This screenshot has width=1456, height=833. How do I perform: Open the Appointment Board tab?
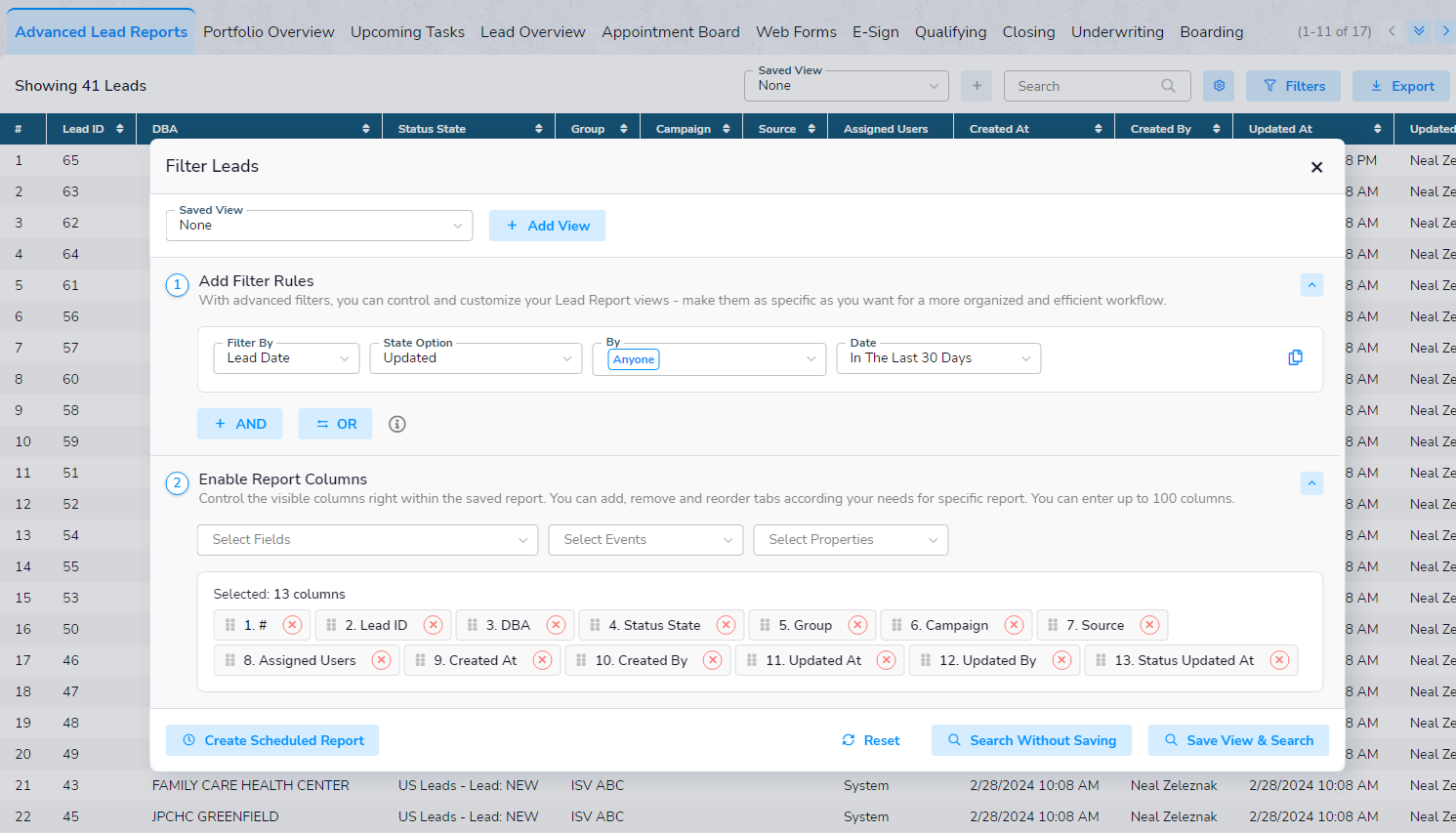[670, 32]
